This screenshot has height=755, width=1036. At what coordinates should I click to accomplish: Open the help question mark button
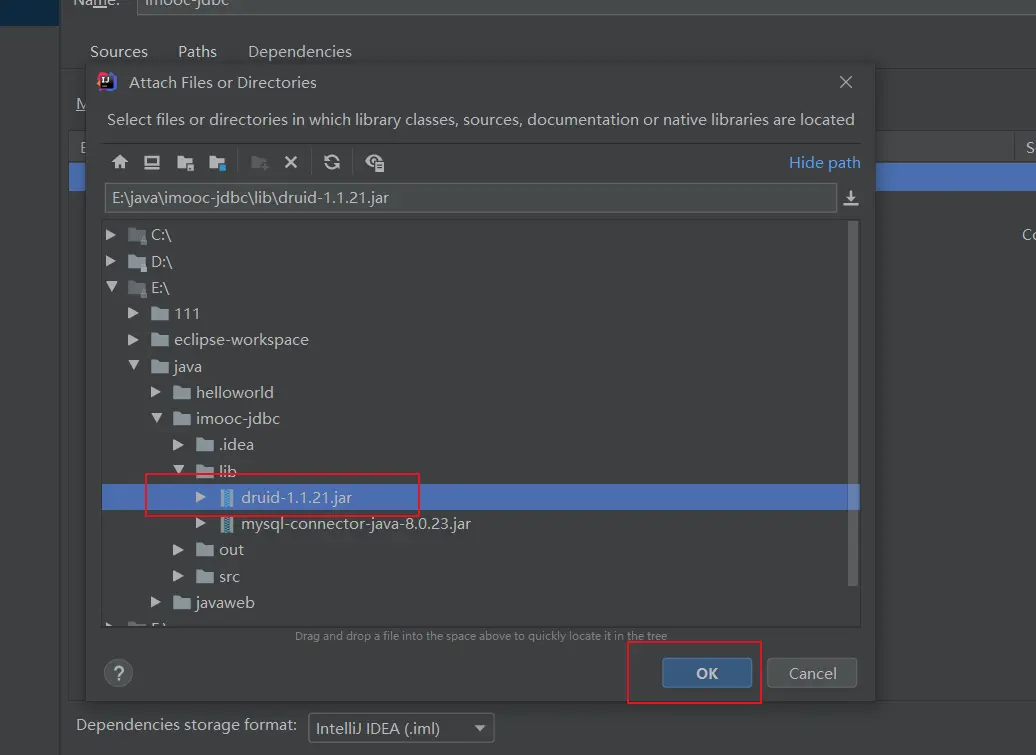click(119, 673)
